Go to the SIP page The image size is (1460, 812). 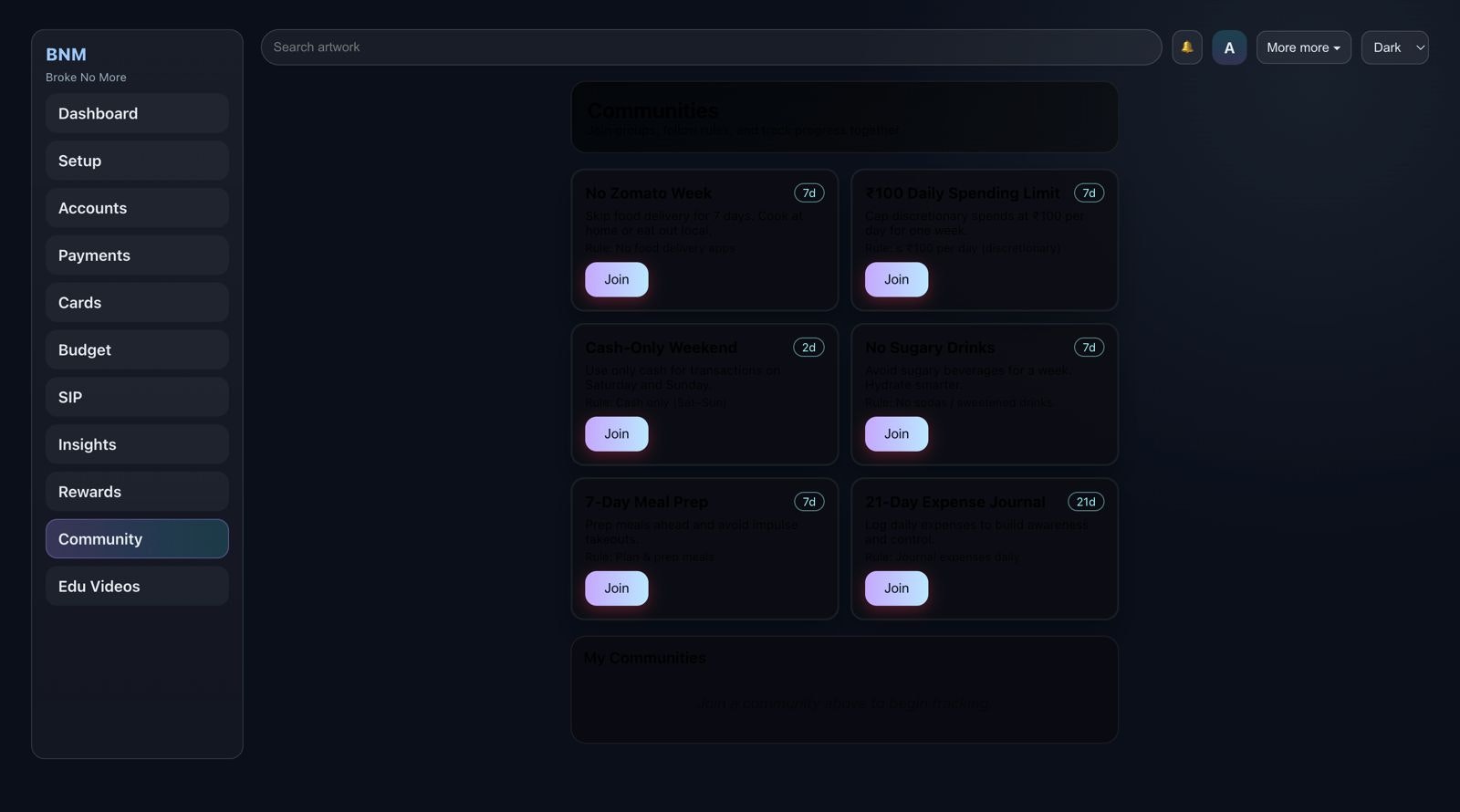click(x=137, y=397)
